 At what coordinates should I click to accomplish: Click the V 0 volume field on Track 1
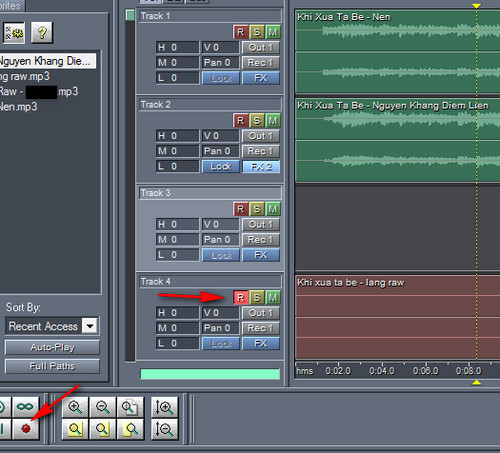click(x=221, y=47)
